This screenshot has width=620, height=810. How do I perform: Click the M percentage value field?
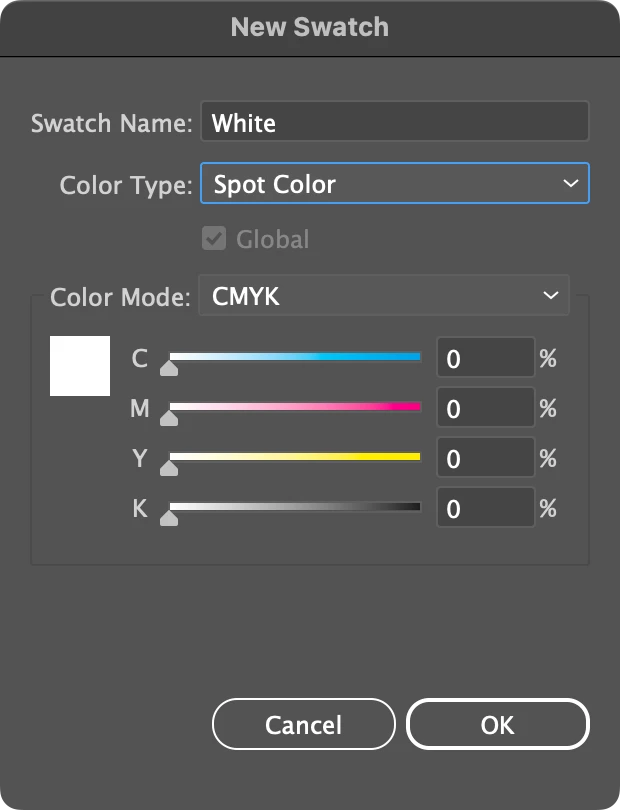(485, 408)
